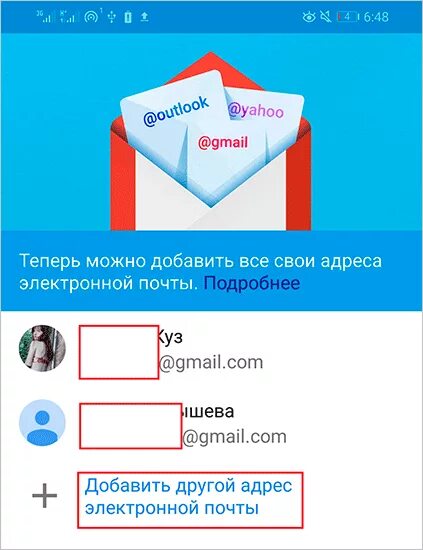
Task: Tap Добавить другой адрес электронной почты
Action: coord(189,497)
